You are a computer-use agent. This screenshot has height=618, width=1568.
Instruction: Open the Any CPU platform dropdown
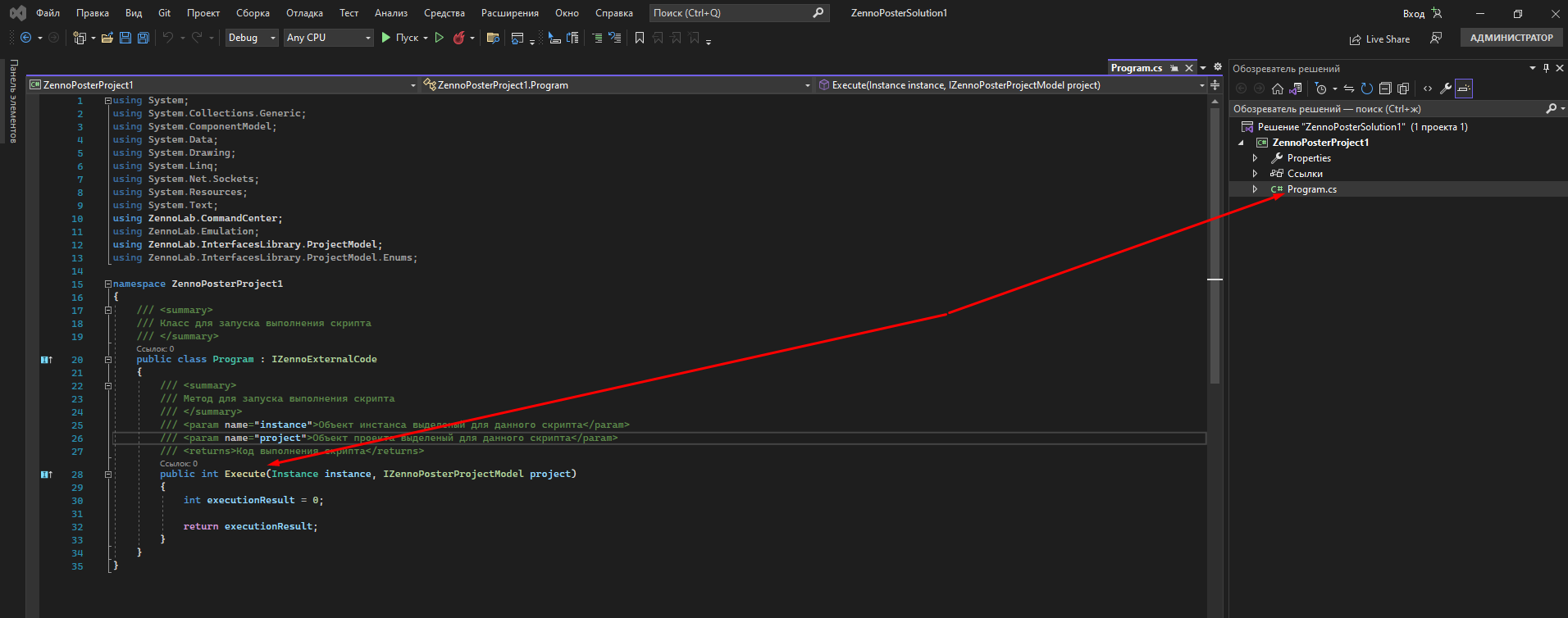pyautogui.click(x=329, y=38)
